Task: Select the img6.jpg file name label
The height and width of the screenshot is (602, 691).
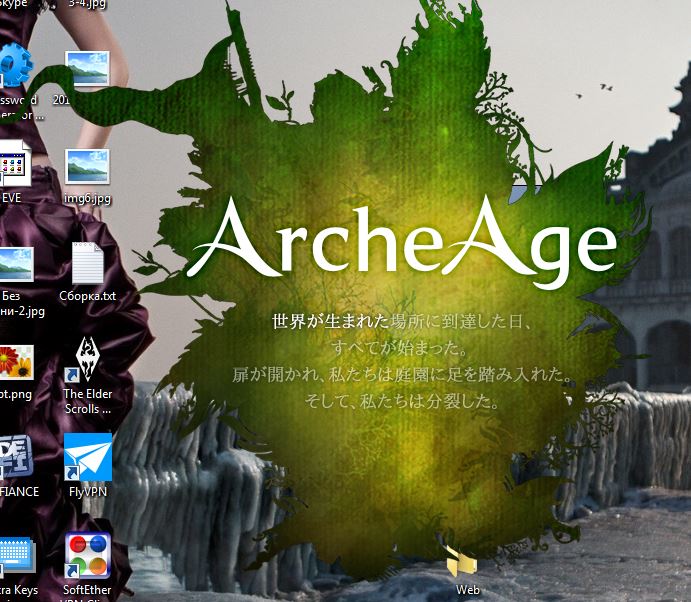Action: 87,198
